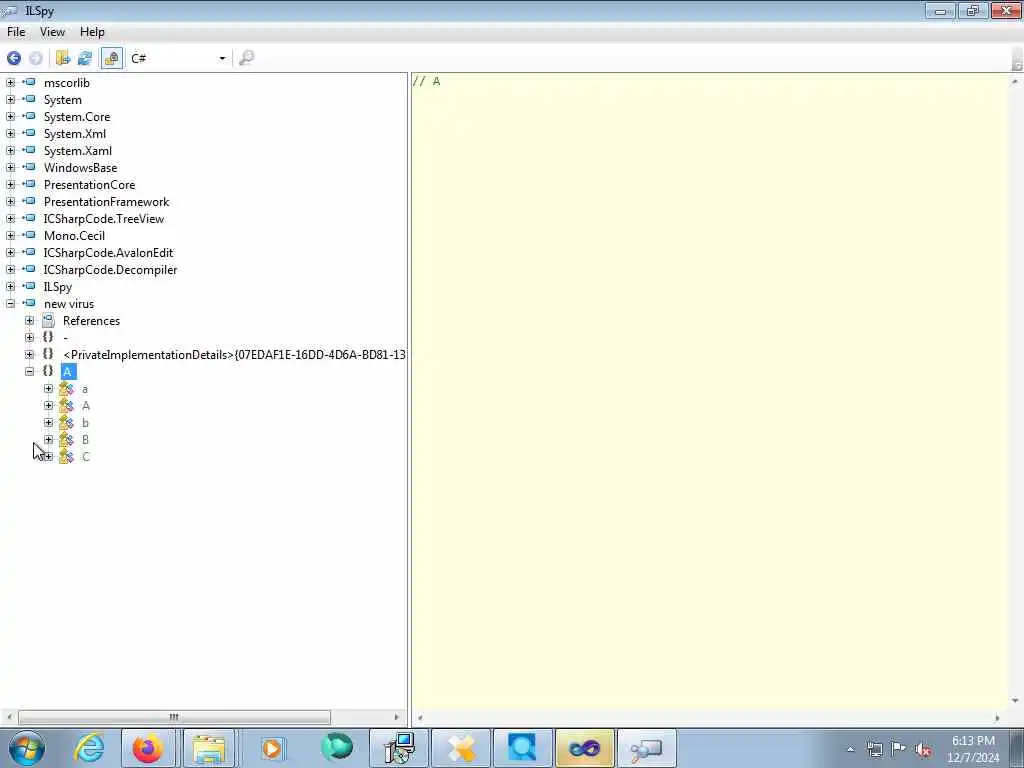Click code pane scroll down arrow
Viewport: 1024px width, 768px height.
(1016, 700)
